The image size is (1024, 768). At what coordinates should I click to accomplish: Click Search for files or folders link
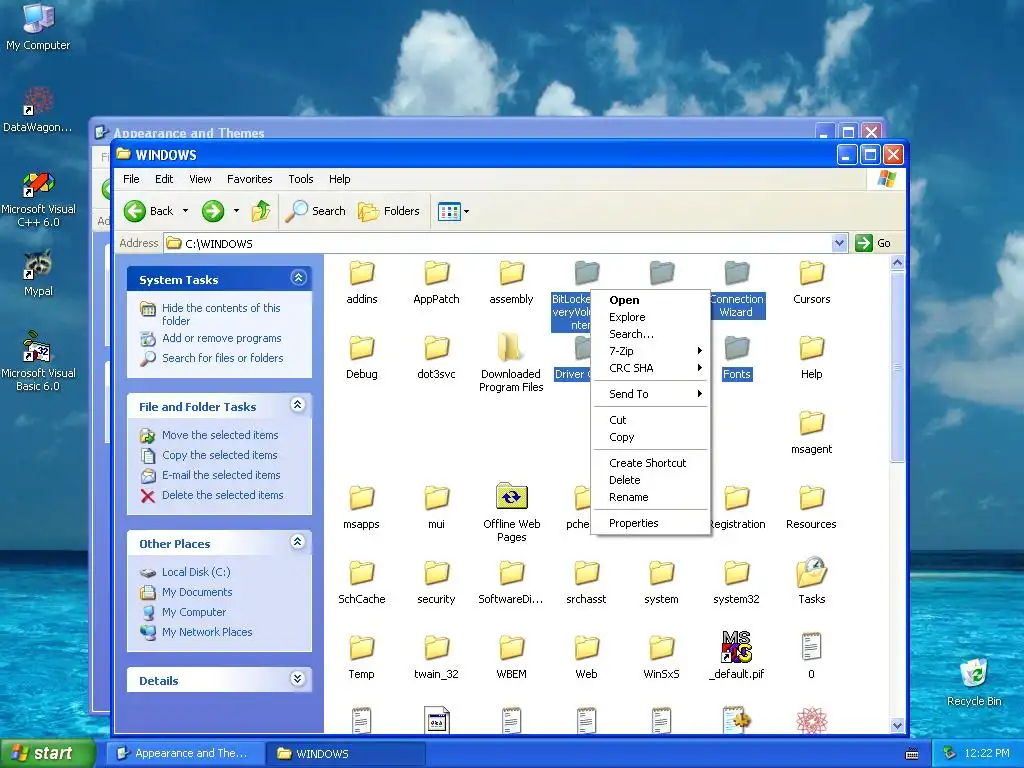[x=223, y=358]
